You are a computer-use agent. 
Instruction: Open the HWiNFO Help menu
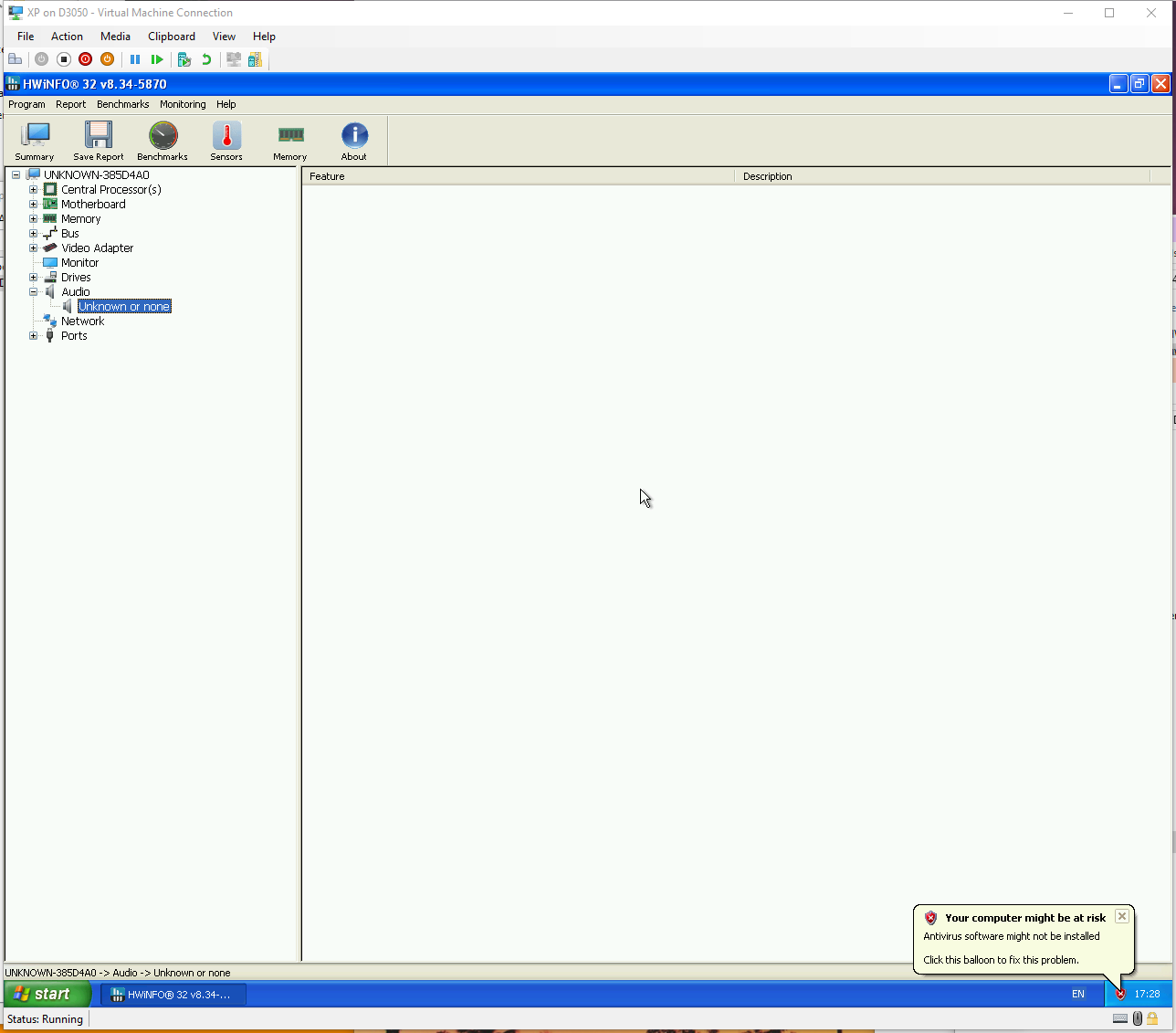(x=226, y=104)
